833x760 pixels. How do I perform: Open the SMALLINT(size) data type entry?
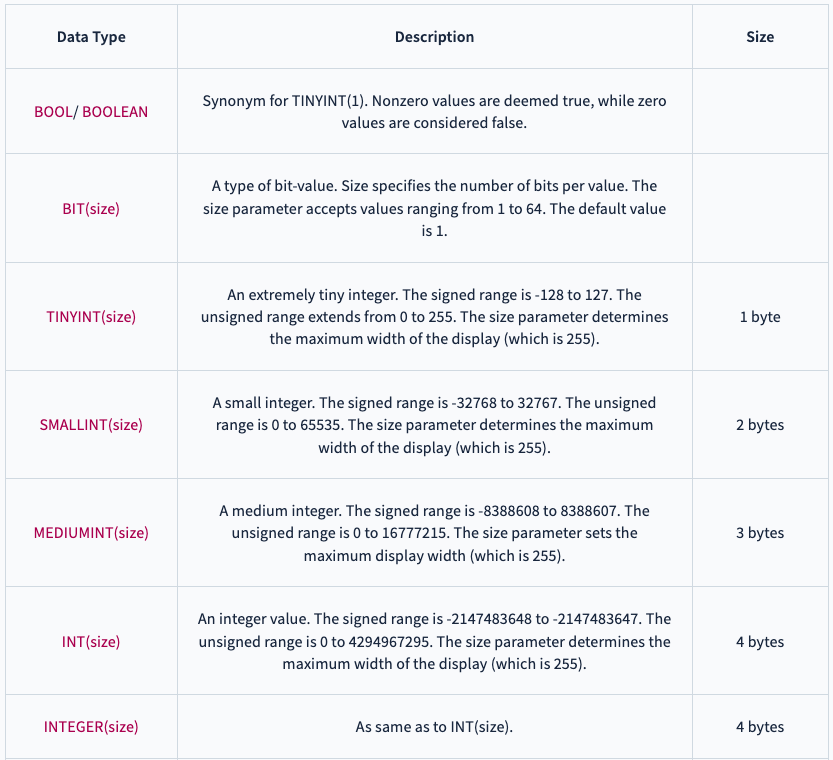click(x=91, y=424)
